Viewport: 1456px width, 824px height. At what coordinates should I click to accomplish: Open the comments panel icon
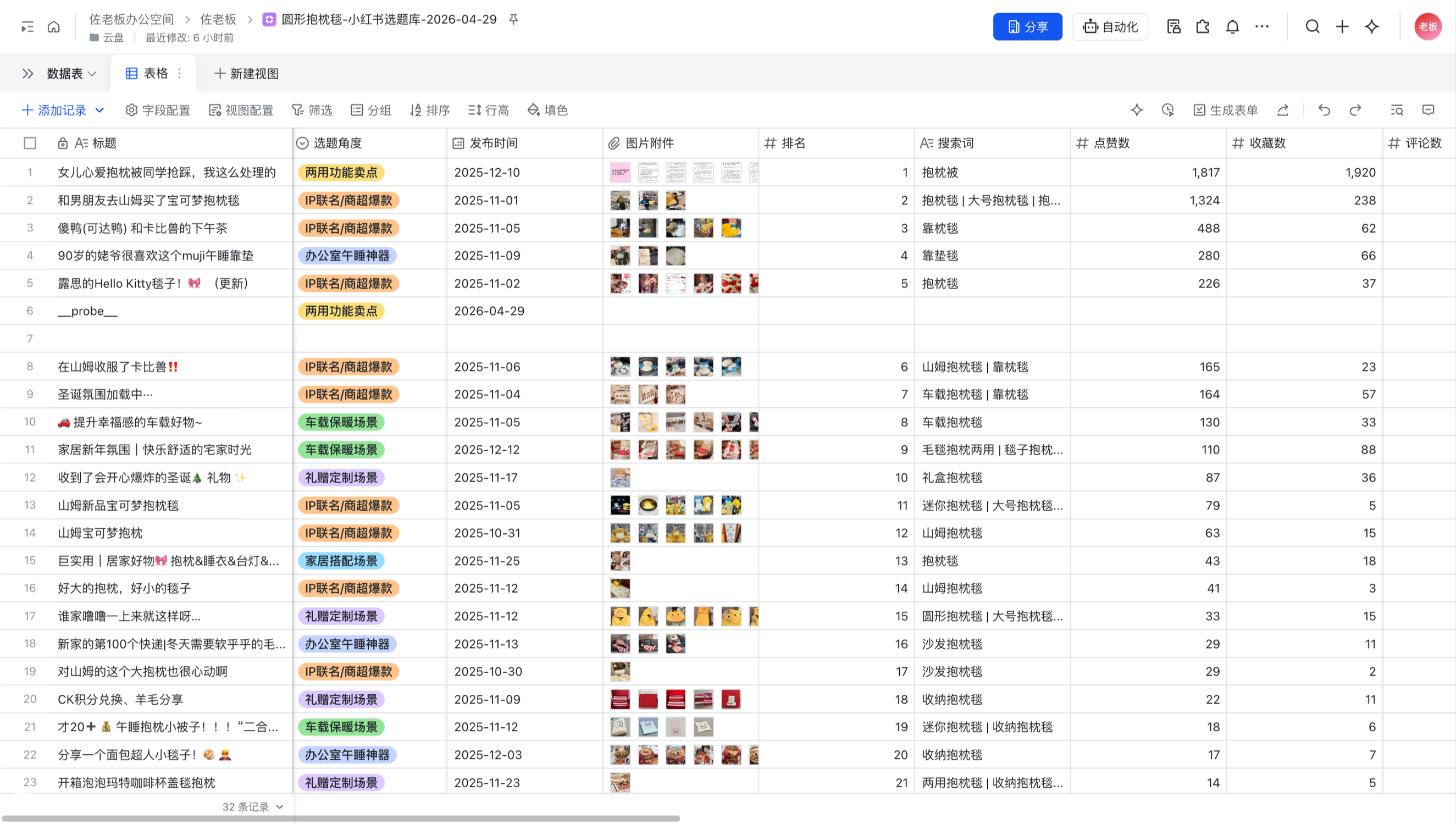coord(1428,110)
